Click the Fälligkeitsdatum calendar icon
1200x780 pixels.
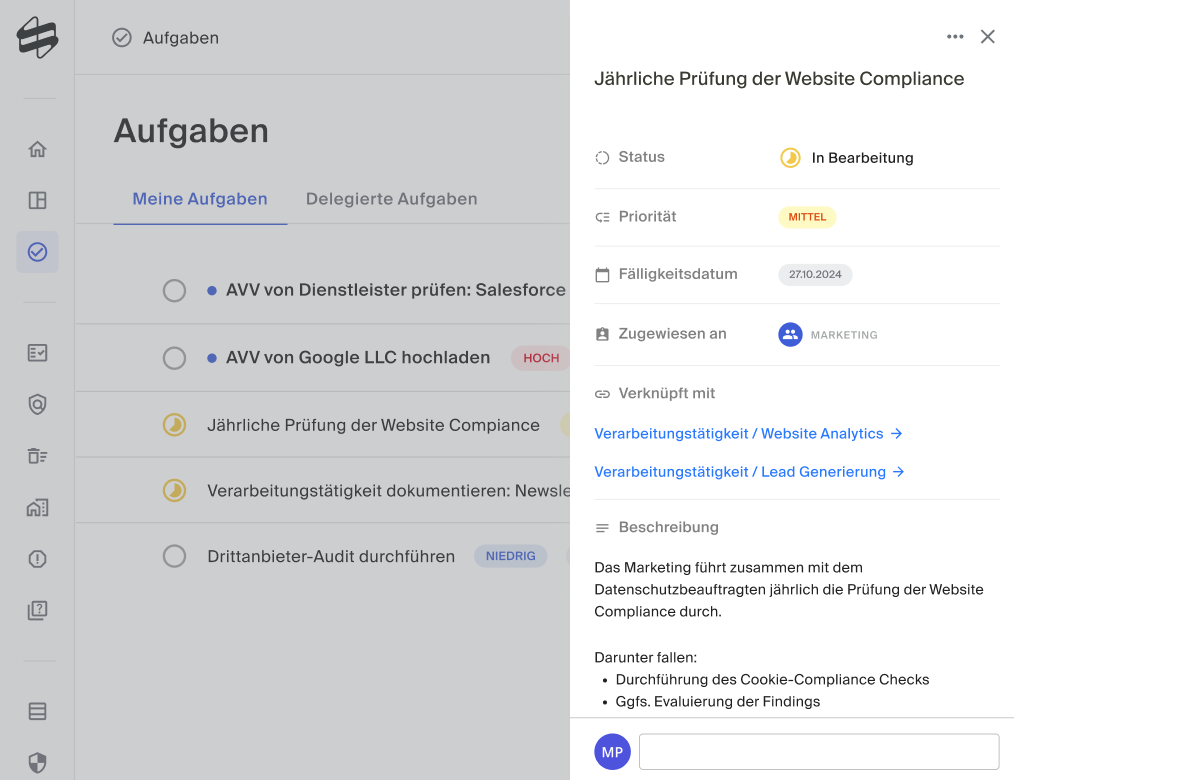tap(602, 275)
